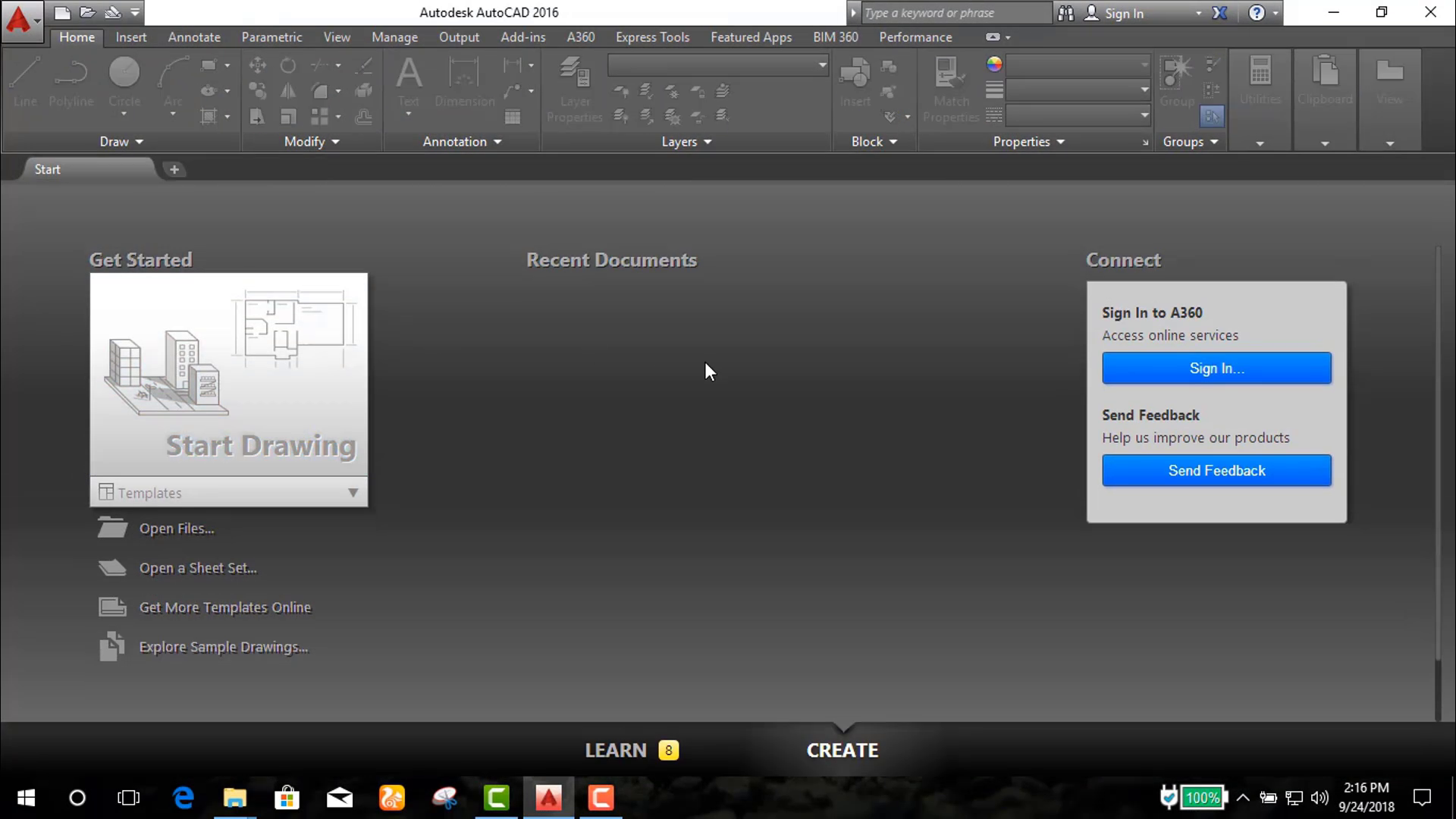Expand the Templates dropdown
The width and height of the screenshot is (1456, 819).
pyautogui.click(x=353, y=493)
